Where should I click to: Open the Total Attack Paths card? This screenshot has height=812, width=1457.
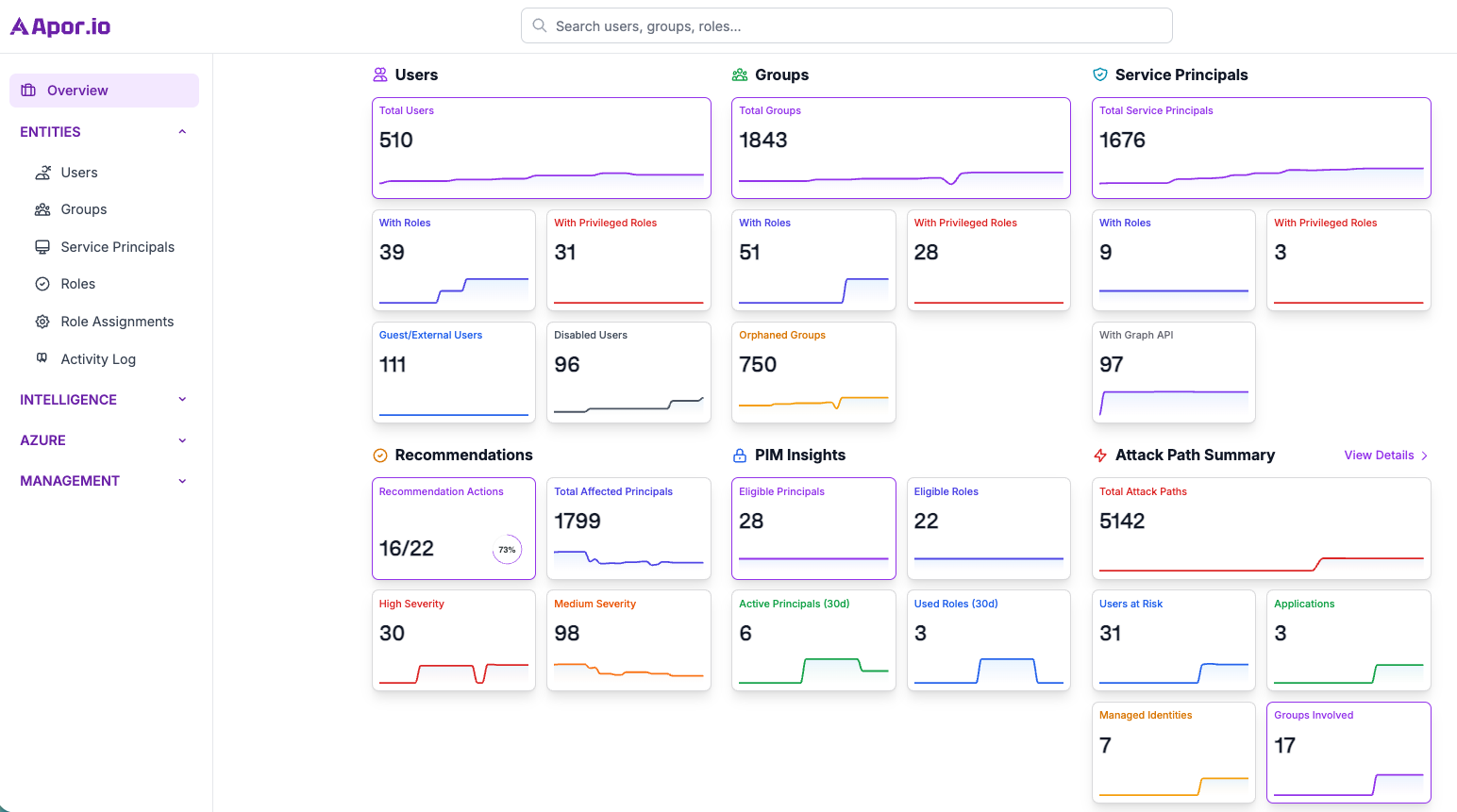(x=1261, y=528)
